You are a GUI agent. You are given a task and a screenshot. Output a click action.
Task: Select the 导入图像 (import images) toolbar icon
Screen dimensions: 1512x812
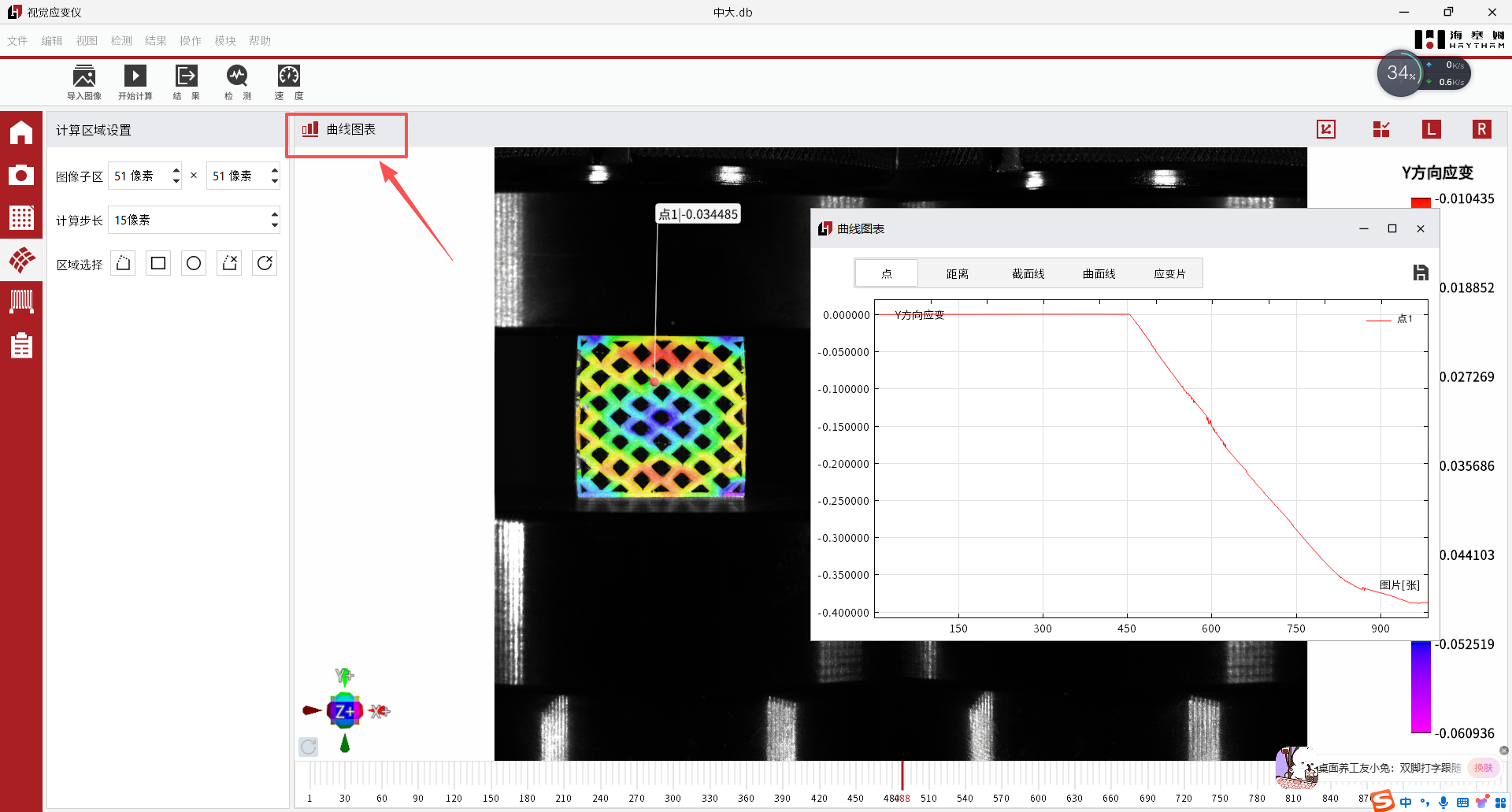84,81
